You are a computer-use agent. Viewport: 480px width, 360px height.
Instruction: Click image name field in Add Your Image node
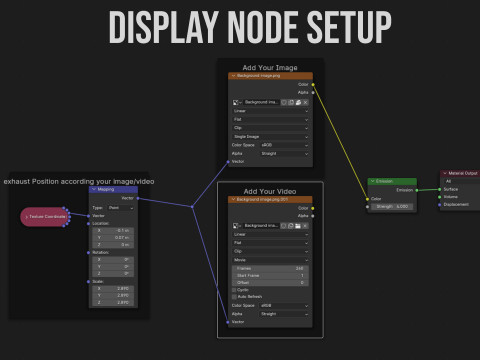pyautogui.click(x=261, y=102)
